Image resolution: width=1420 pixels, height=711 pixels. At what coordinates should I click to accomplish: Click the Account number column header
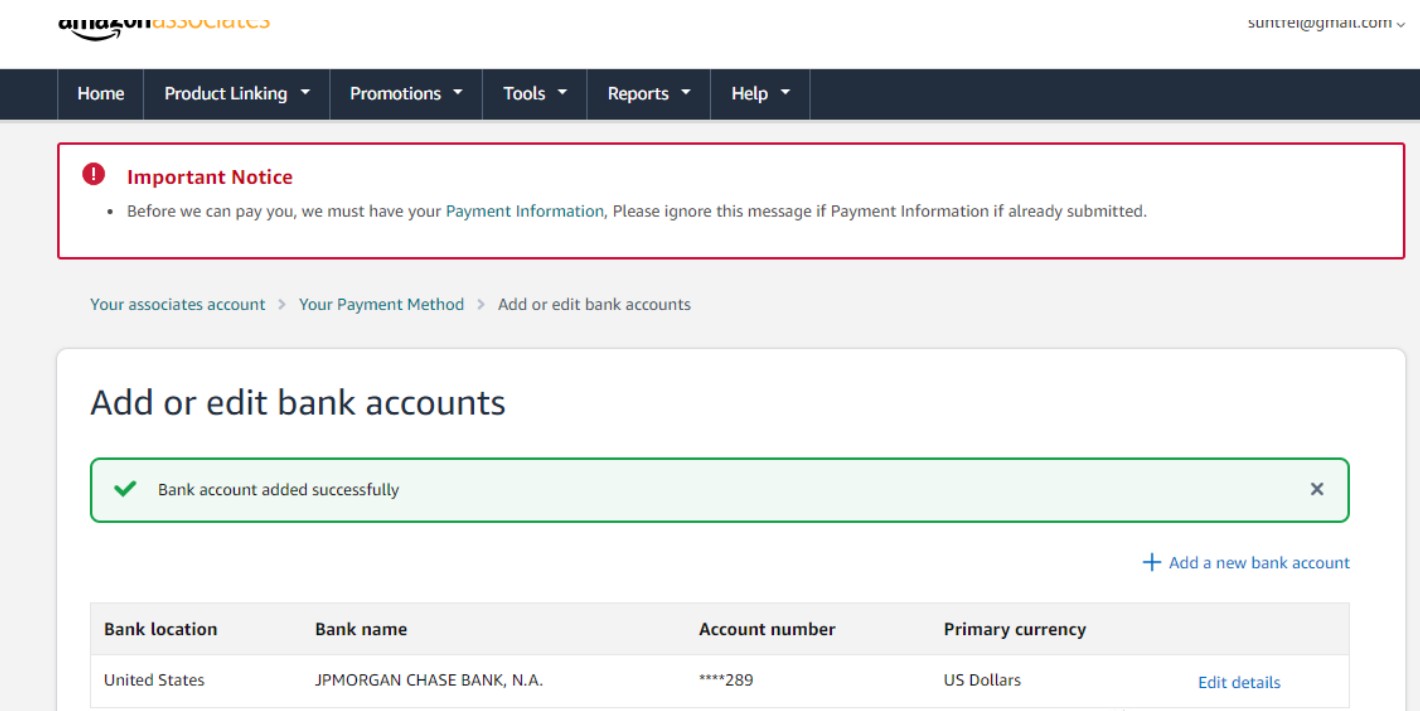click(x=767, y=629)
